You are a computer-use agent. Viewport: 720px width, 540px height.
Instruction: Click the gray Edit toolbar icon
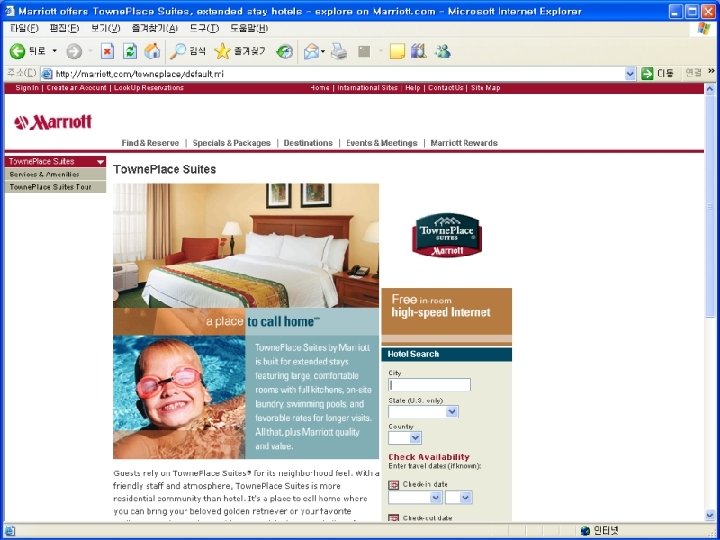(364, 51)
